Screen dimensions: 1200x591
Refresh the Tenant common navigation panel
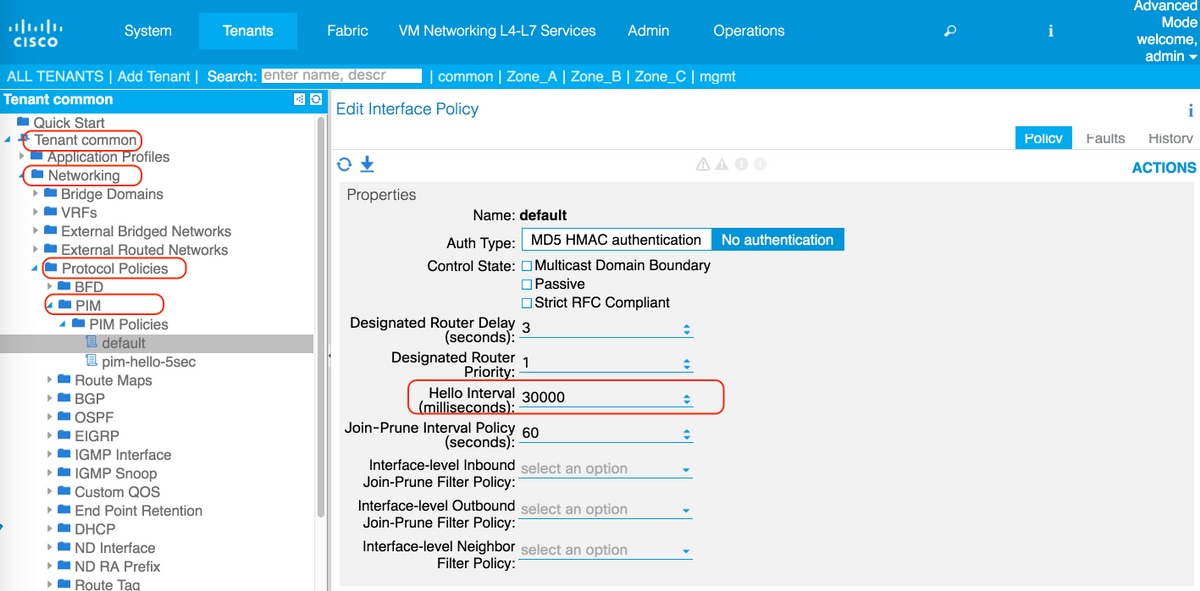tap(316, 99)
